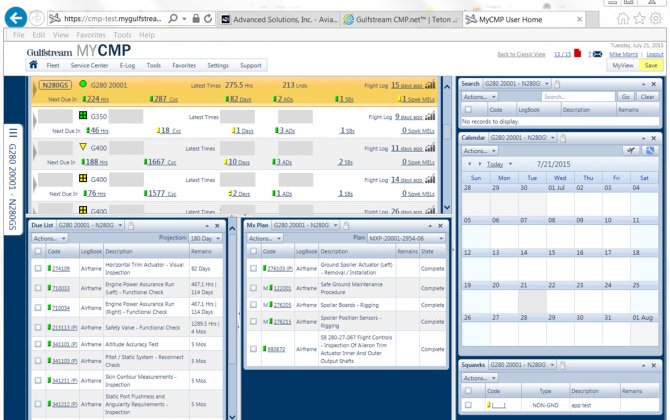This screenshot has width=670, height=420.
Task: Open the Due List Projection 180 Day dropdown
Action: (206, 238)
